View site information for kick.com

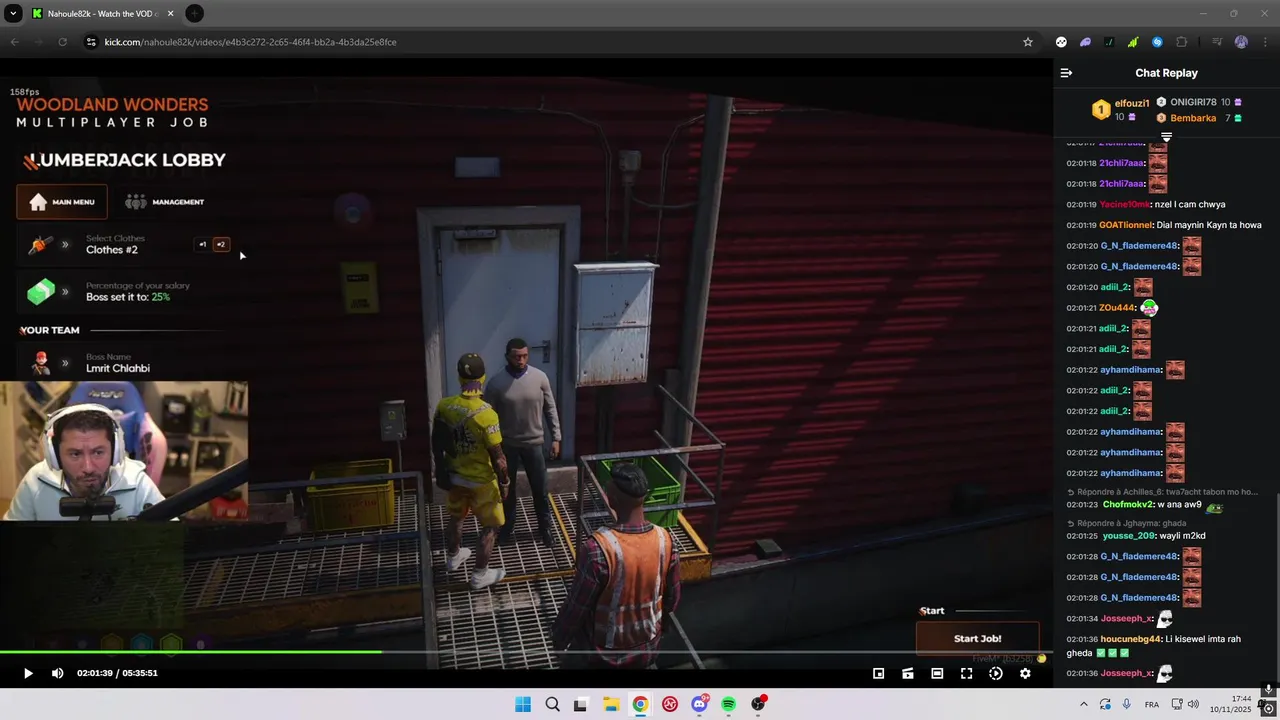click(x=91, y=42)
